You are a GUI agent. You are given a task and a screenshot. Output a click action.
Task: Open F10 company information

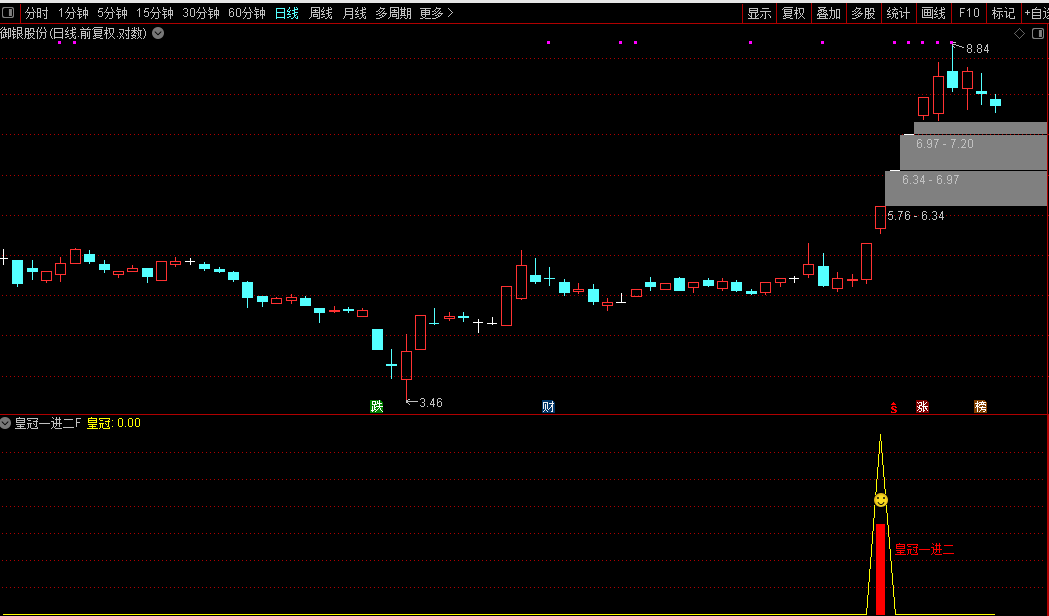tap(969, 13)
